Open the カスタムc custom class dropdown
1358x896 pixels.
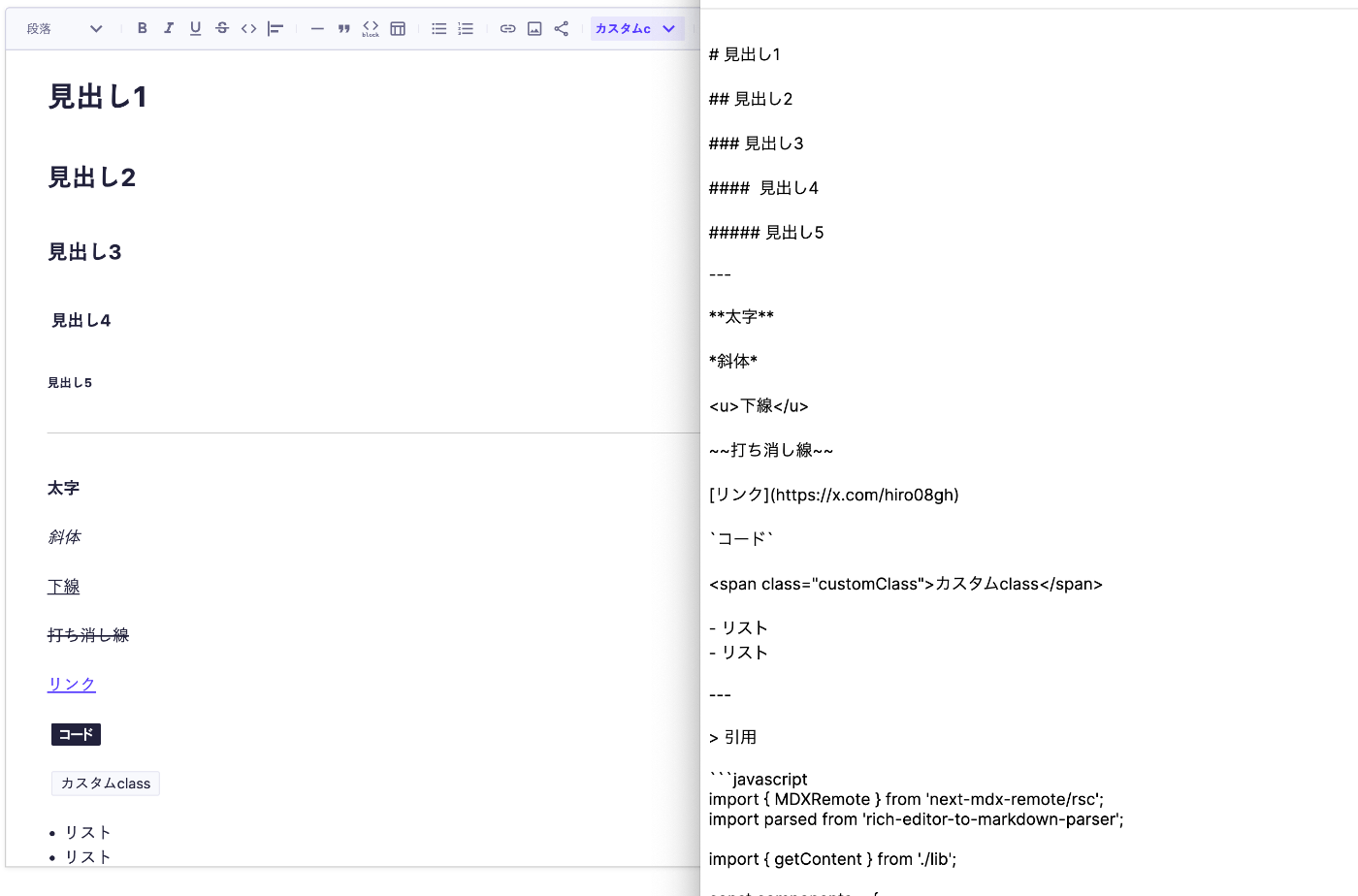click(636, 28)
